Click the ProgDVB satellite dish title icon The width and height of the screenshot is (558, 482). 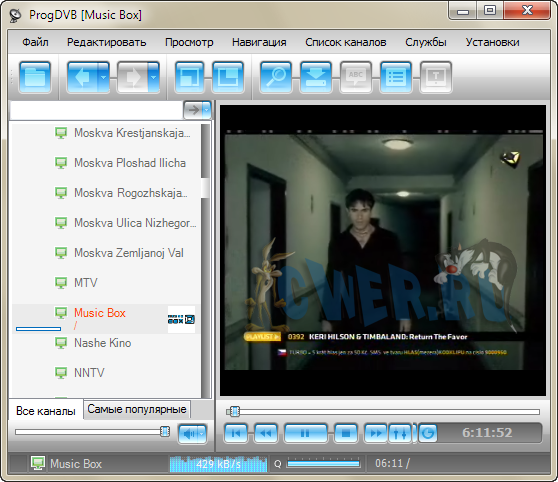coord(16,15)
